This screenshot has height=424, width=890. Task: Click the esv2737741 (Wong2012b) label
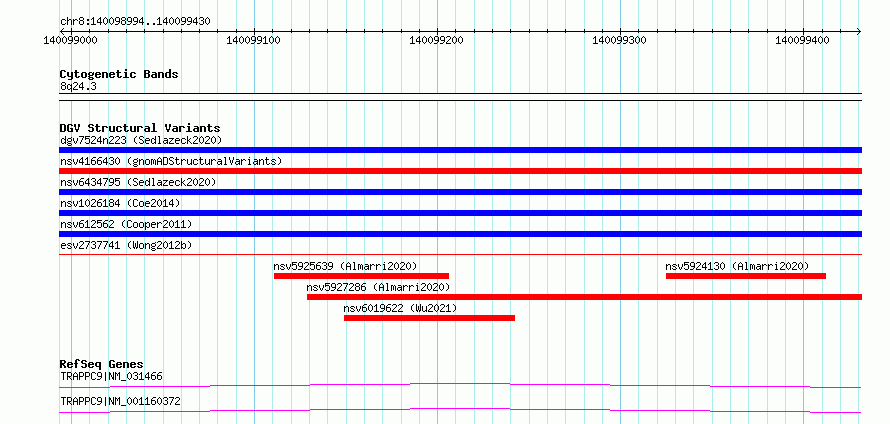point(126,245)
